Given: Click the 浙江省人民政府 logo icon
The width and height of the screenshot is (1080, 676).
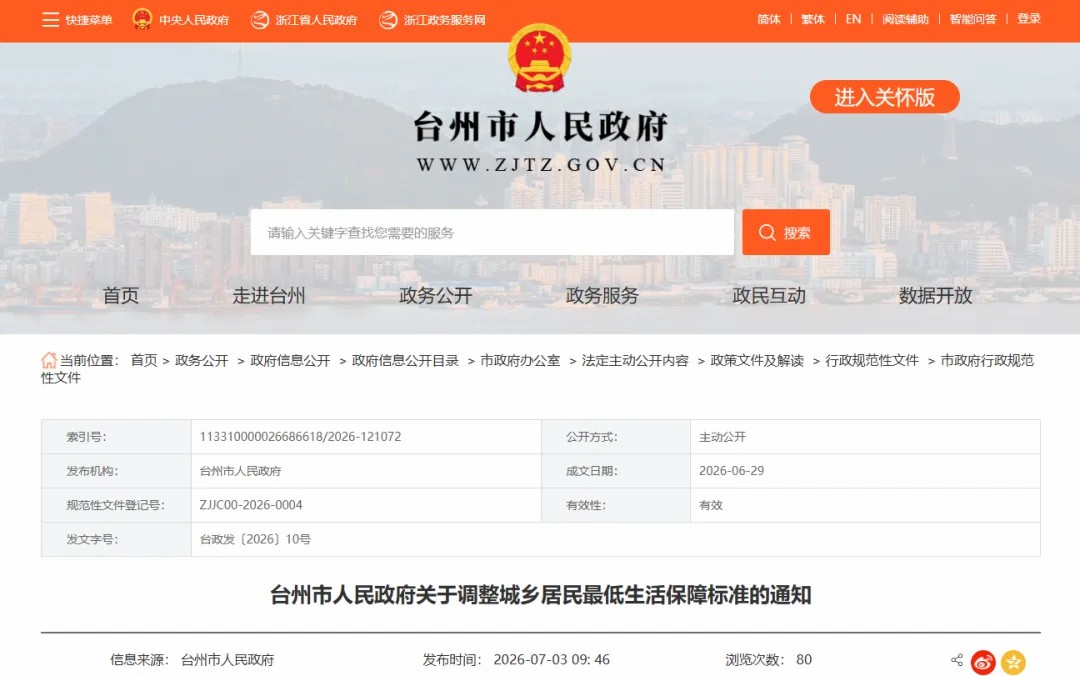Looking at the screenshot, I should click(x=260, y=20).
